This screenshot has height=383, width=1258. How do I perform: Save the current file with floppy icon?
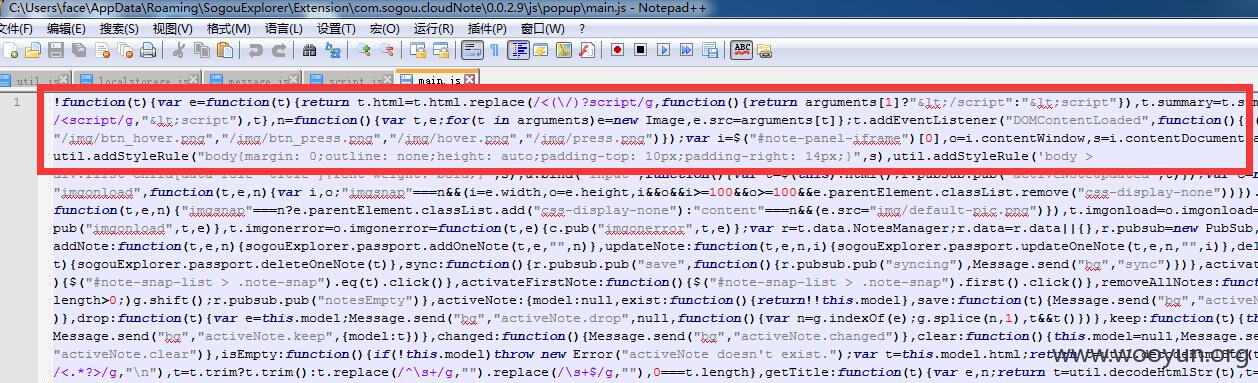tap(56, 50)
